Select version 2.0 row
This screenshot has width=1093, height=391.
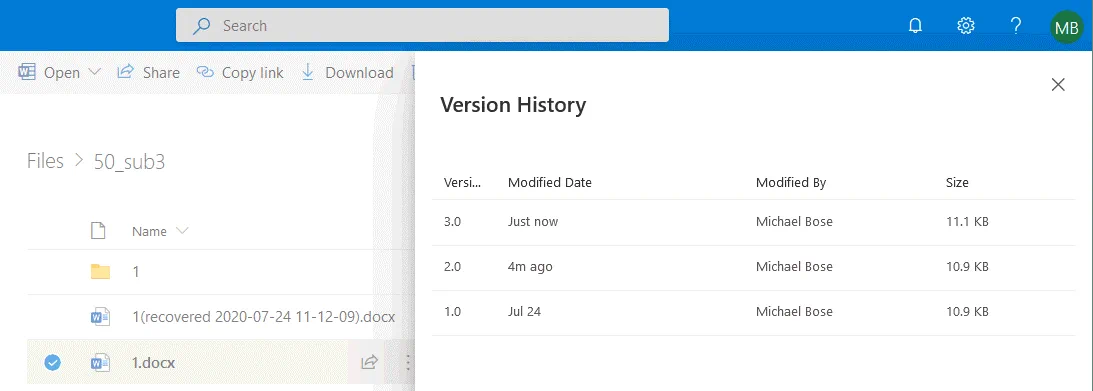(754, 268)
